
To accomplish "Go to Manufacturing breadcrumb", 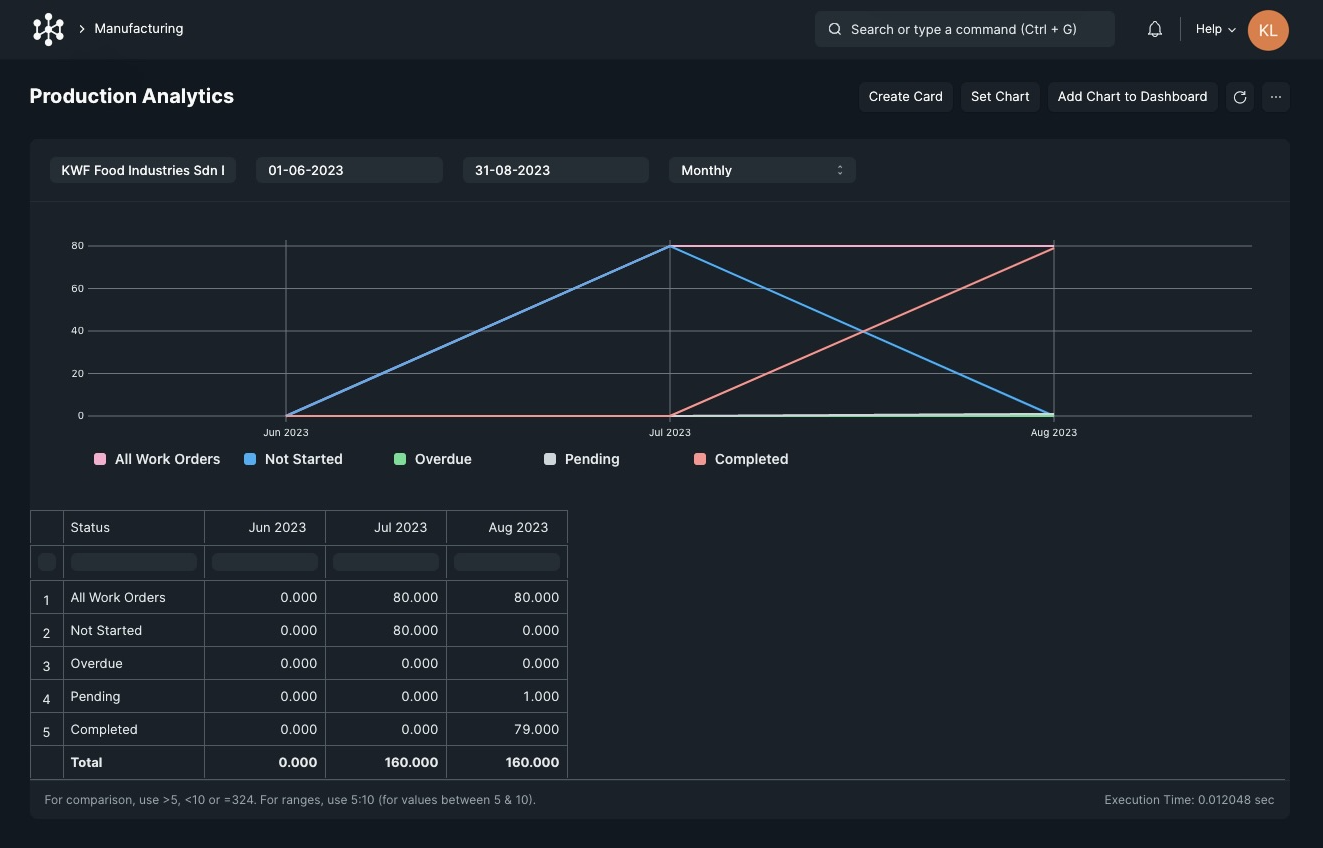I will click(x=139, y=29).
